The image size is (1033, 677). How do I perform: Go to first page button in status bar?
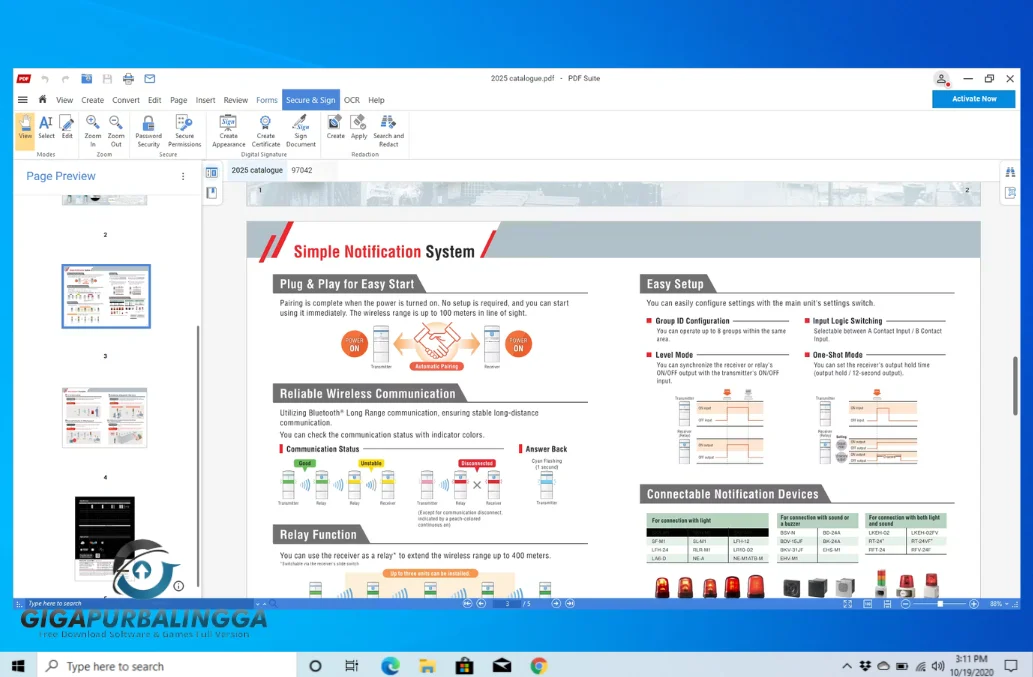click(467, 603)
